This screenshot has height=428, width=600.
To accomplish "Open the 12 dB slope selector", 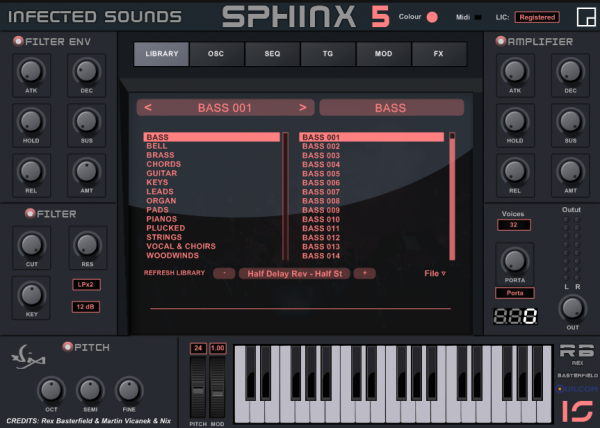I will pyautogui.click(x=86, y=307).
